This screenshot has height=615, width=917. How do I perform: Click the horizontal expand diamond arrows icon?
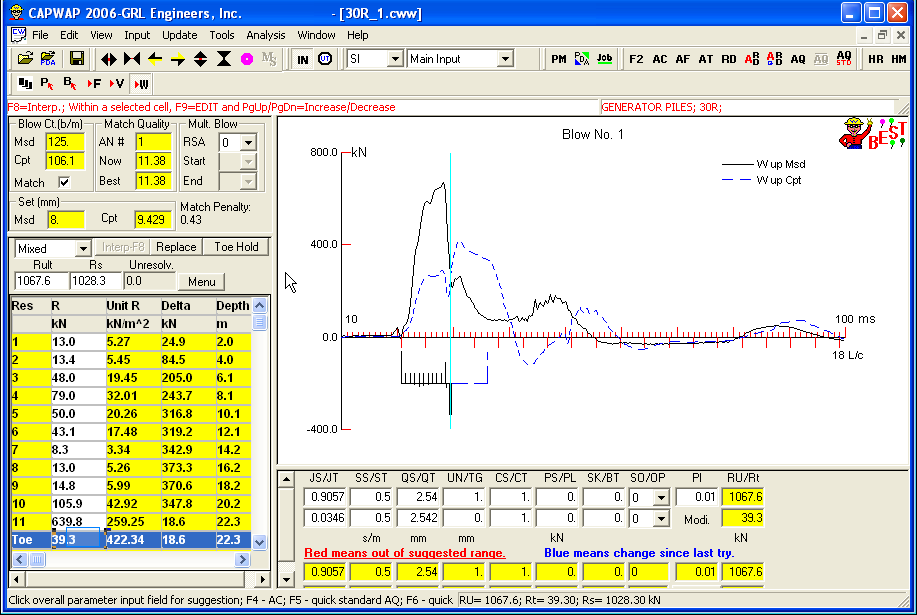[x=109, y=59]
